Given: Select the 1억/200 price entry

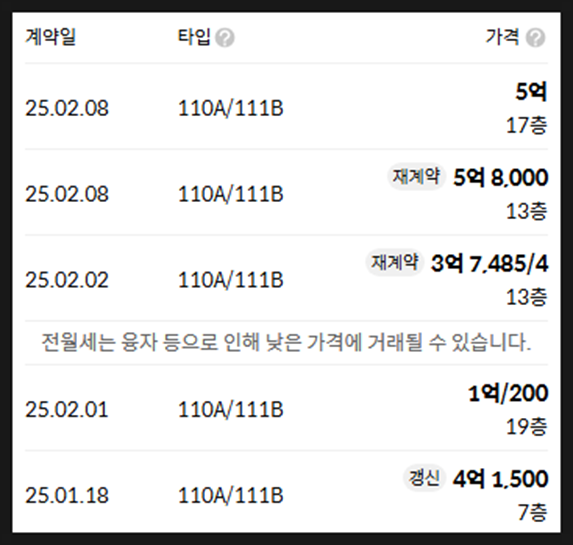Looking at the screenshot, I should click(x=508, y=393).
